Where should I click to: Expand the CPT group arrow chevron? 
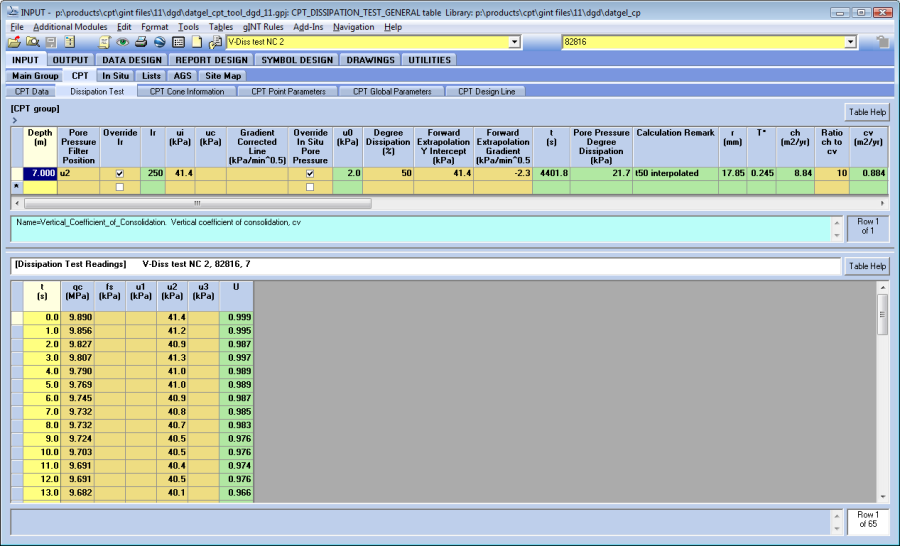pyautogui.click(x=15, y=120)
